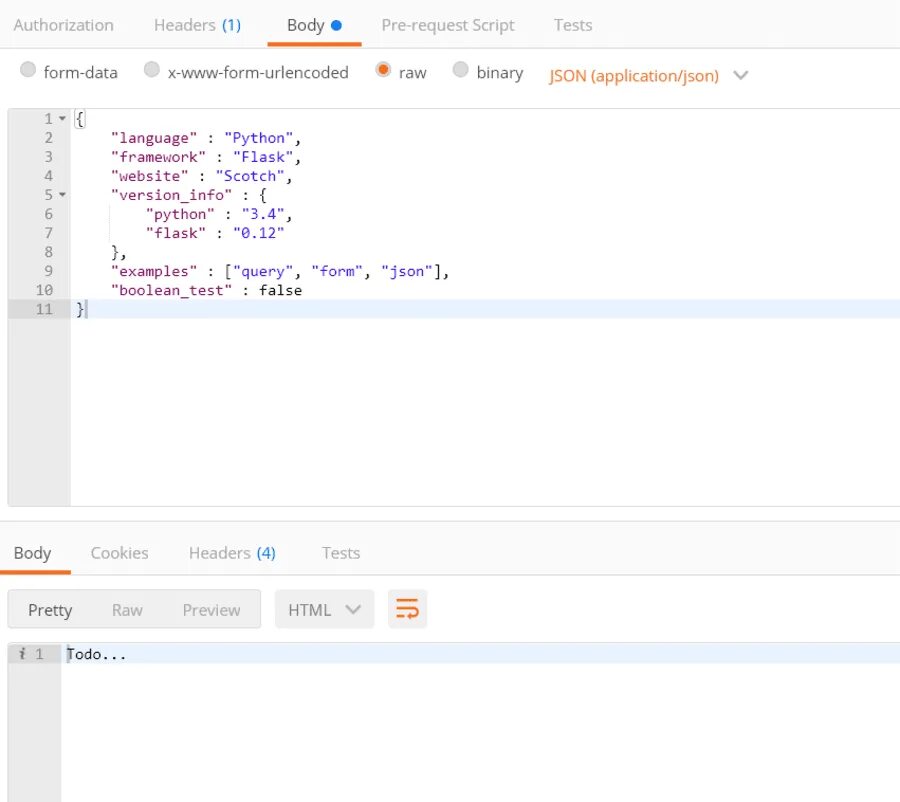Open the request Body tab

click(314, 25)
